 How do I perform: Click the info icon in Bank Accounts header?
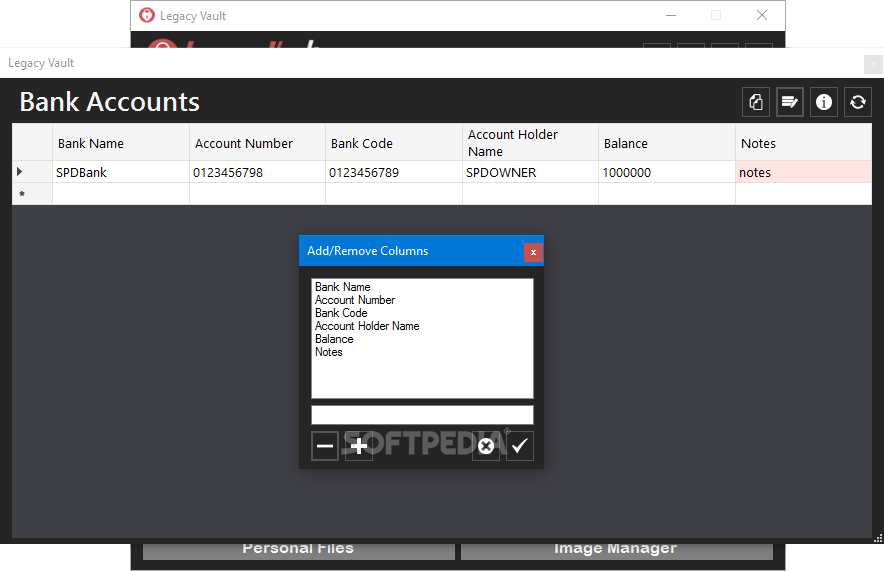coord(824,102)
